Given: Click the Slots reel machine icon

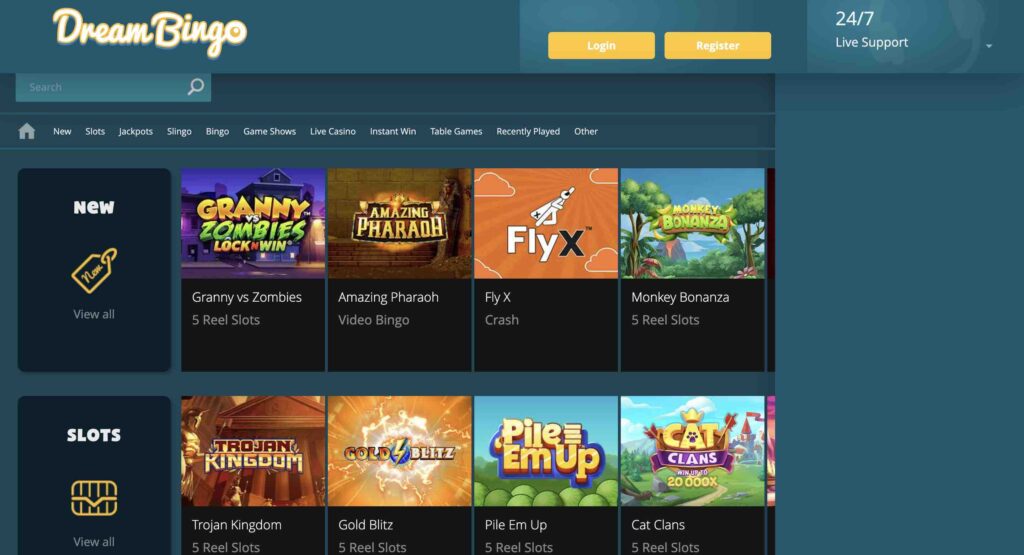Looking at the screenshot, I should 94,498.
